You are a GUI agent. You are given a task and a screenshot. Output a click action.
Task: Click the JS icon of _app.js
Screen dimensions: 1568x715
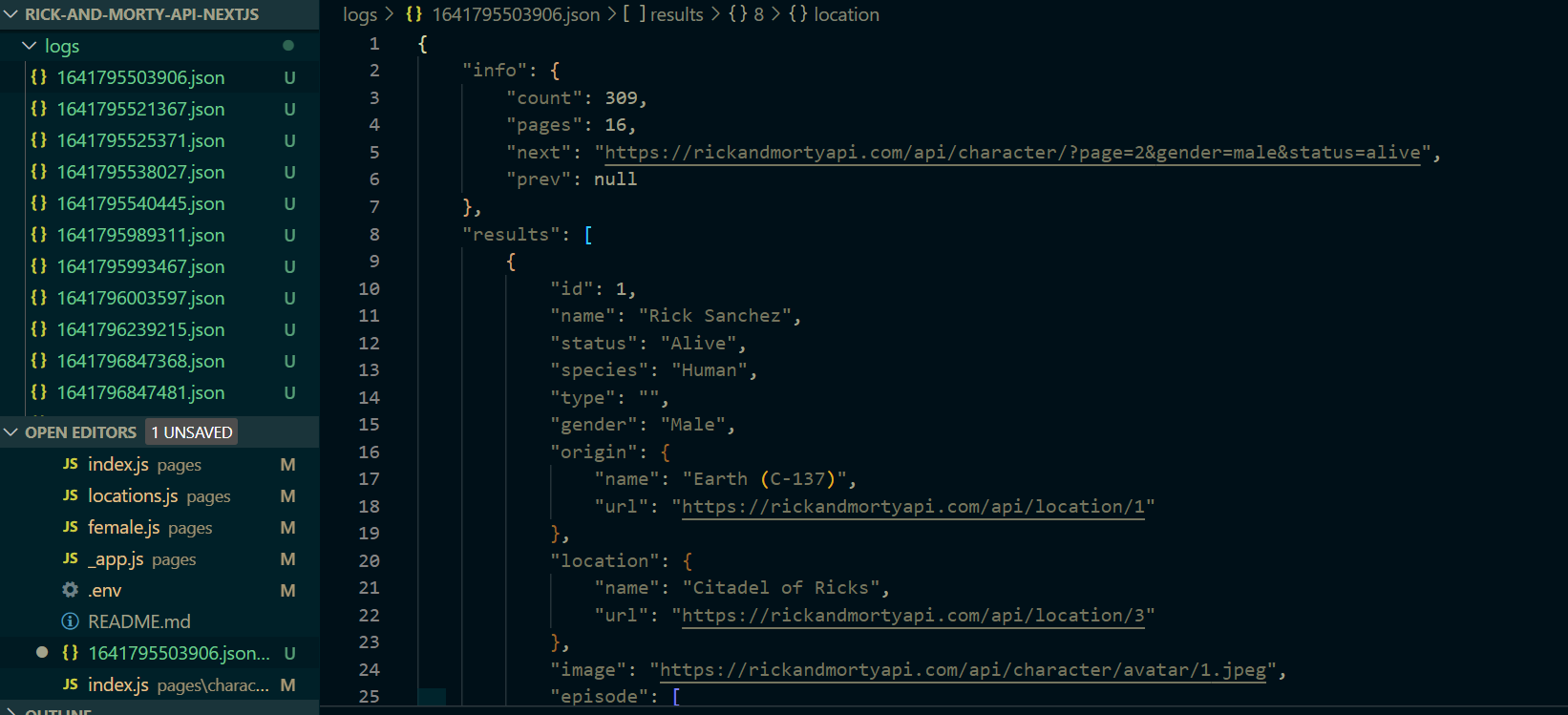71,558
